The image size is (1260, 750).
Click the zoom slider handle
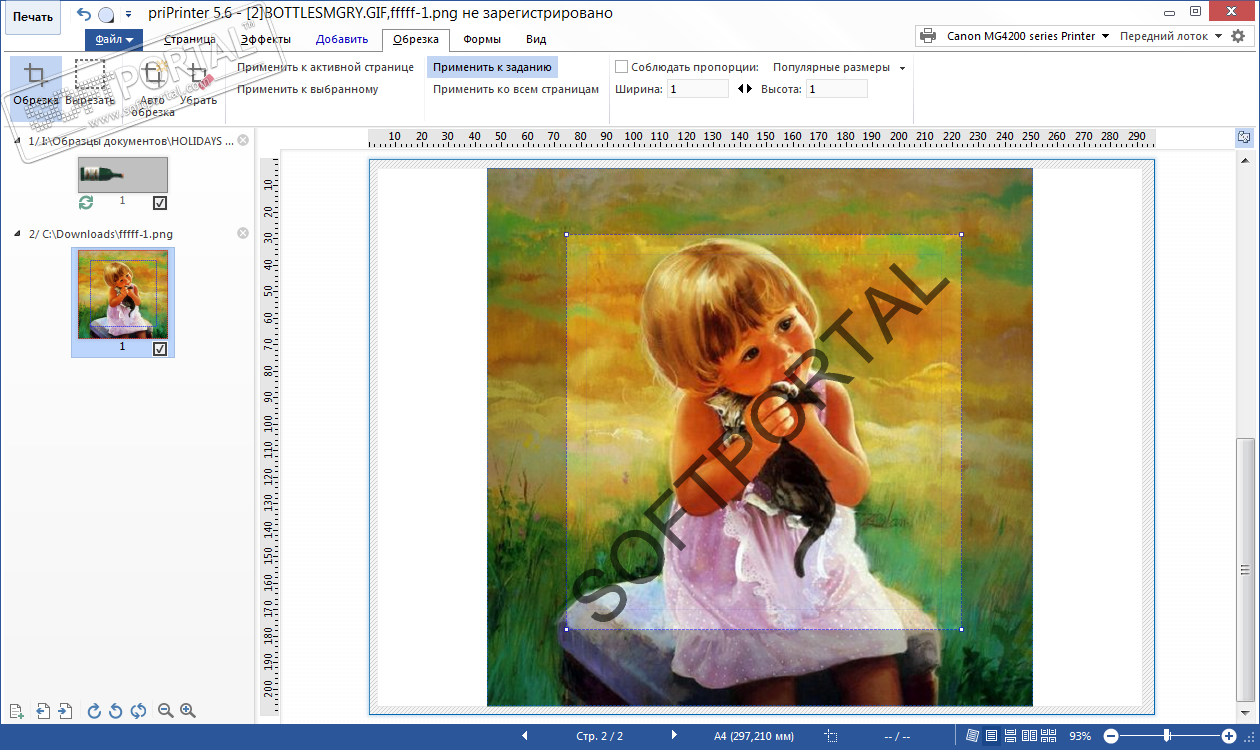(x=1167, y=736)
